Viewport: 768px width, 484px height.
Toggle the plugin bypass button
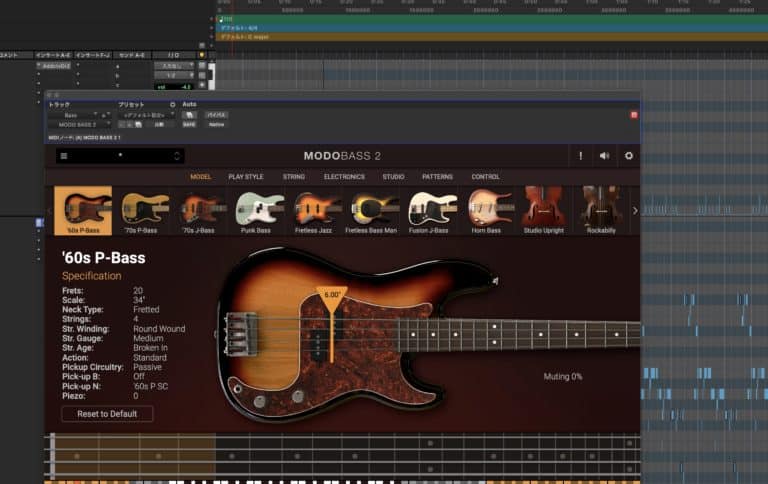[215, 115]
